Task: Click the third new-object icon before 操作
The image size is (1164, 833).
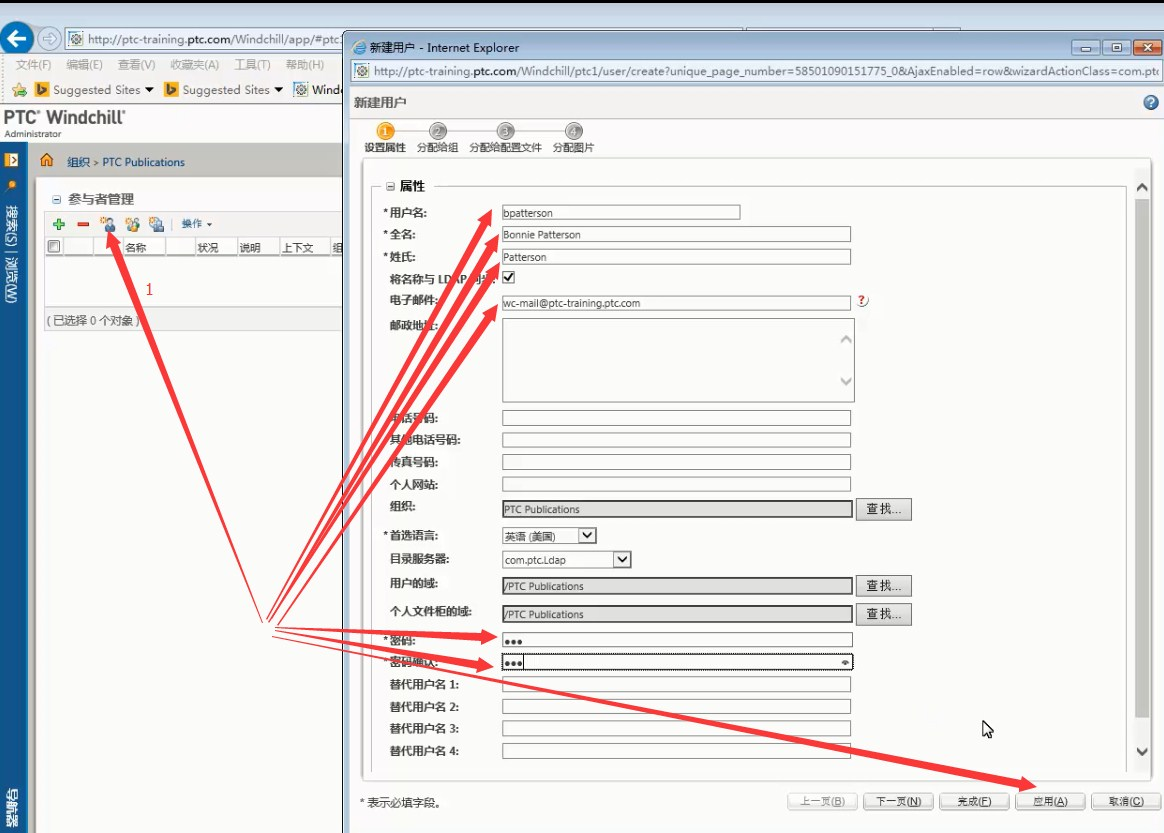Action: point(156,223)
